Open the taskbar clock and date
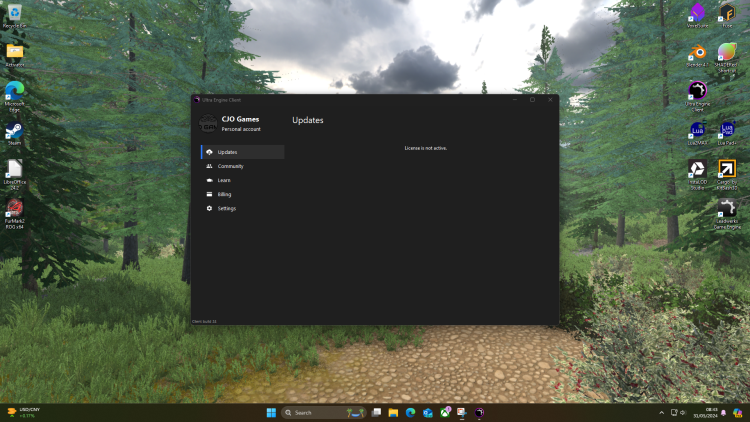750x422 pixels. pyautogui.click(x=711, y=412)
